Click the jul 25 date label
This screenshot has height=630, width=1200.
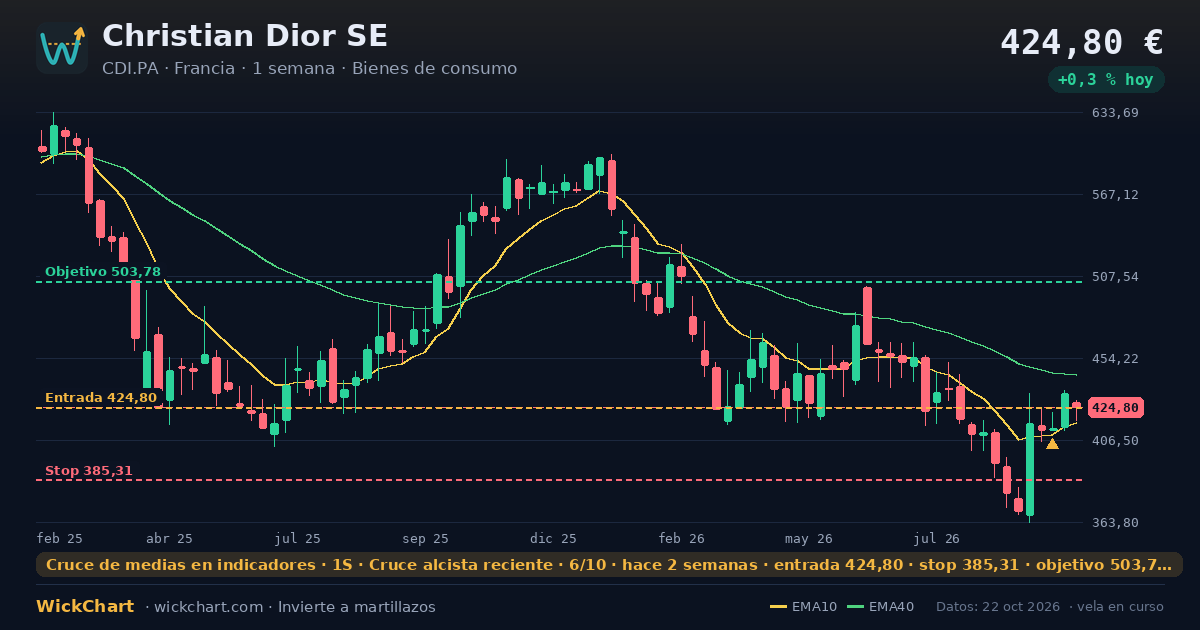click(298, 538)
